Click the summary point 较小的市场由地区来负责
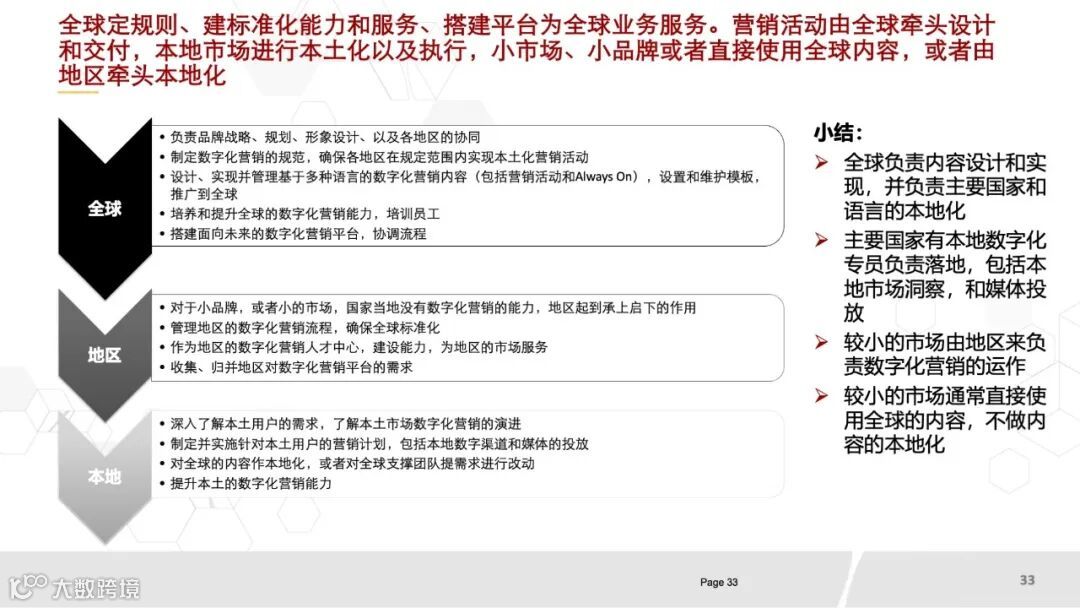The height and width of the screenshot is (608, 1080). click(945, 354)
